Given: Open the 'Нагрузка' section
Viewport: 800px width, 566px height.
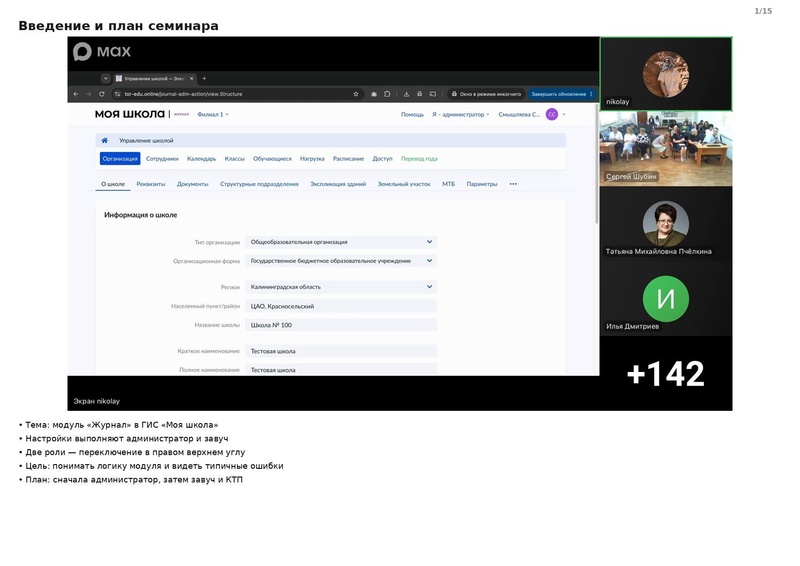Looking at the screenshot, I should [312, 159].
